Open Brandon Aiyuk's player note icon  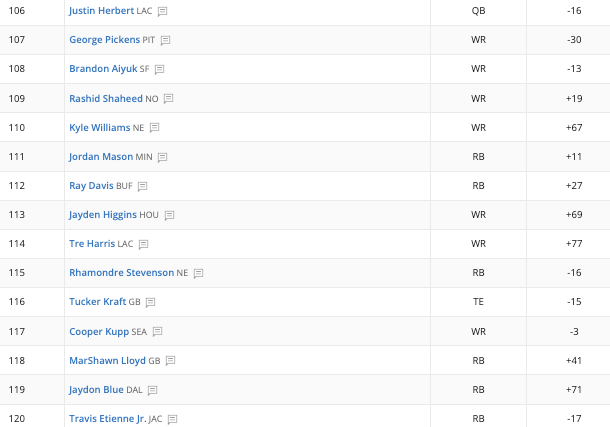[160, 69]
